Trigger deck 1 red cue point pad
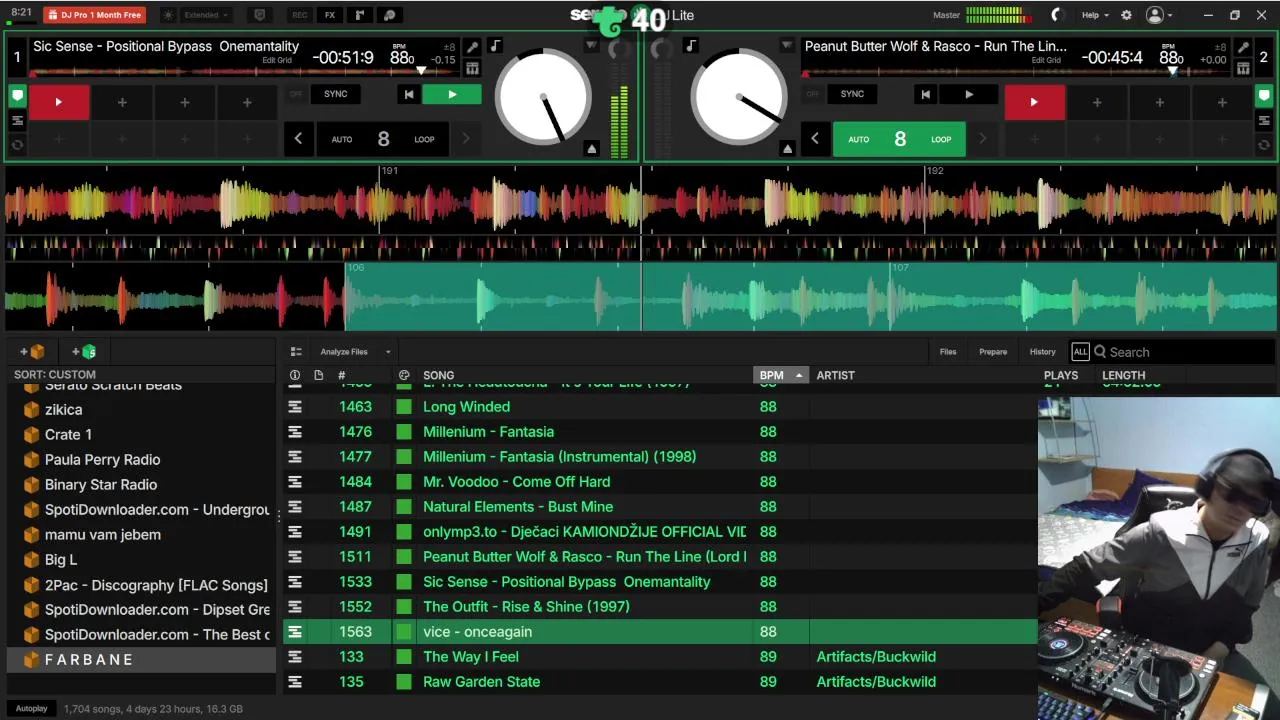The image size is (1280, 720). click(x=59, y=102)
